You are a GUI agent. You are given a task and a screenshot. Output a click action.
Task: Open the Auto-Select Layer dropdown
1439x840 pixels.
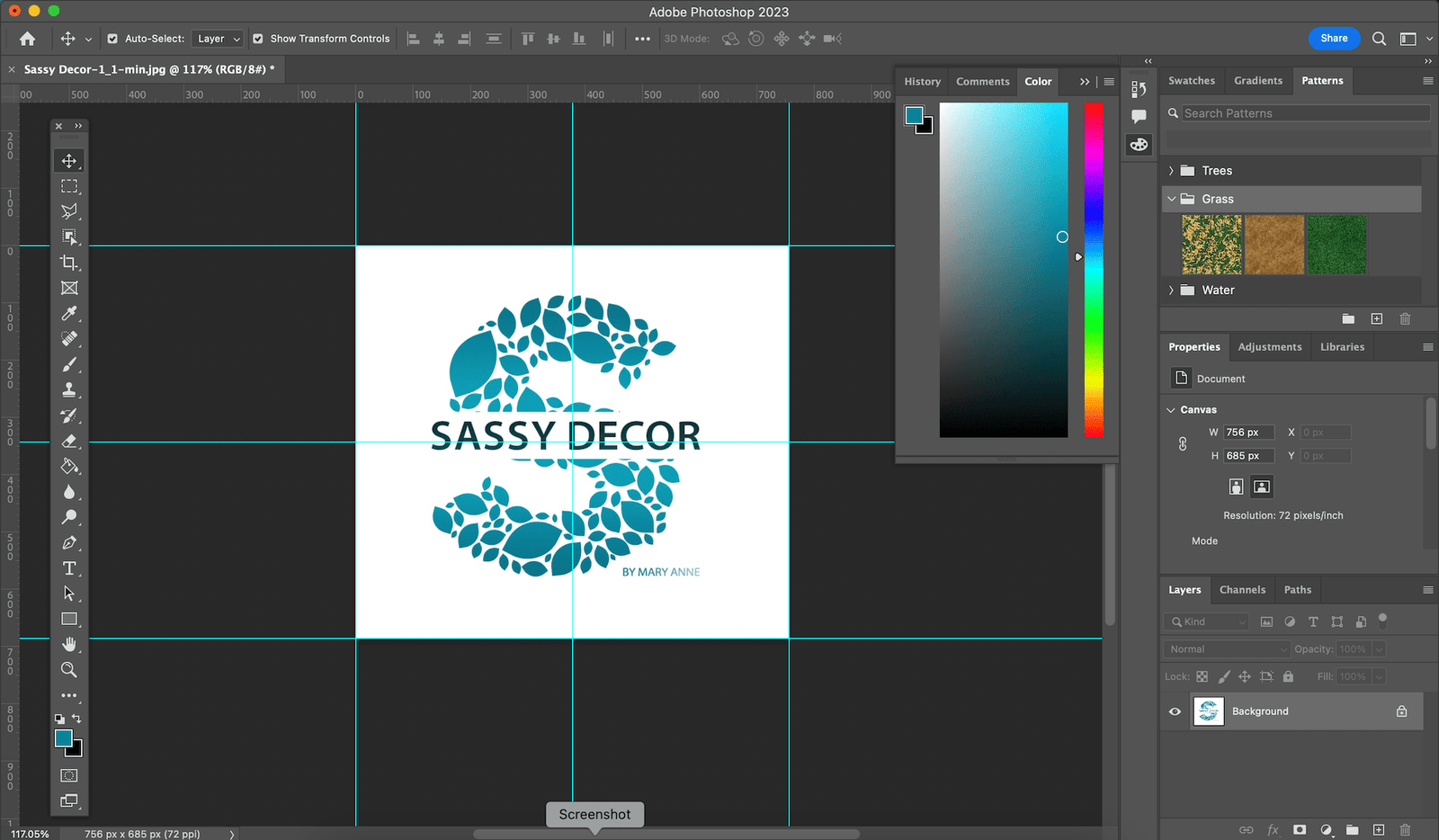click(219, 39)
